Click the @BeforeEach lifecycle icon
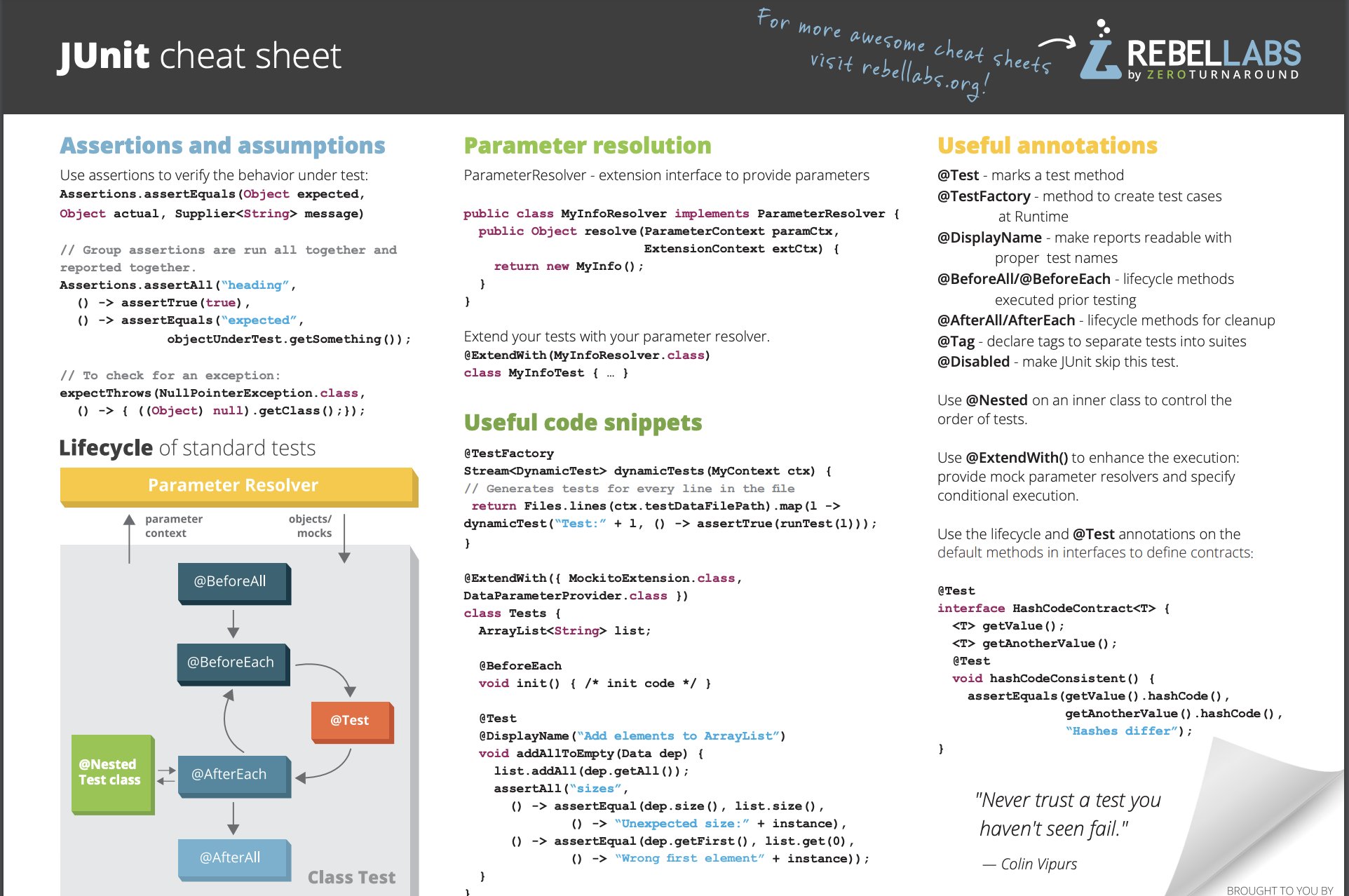 (x=230, y=662)
